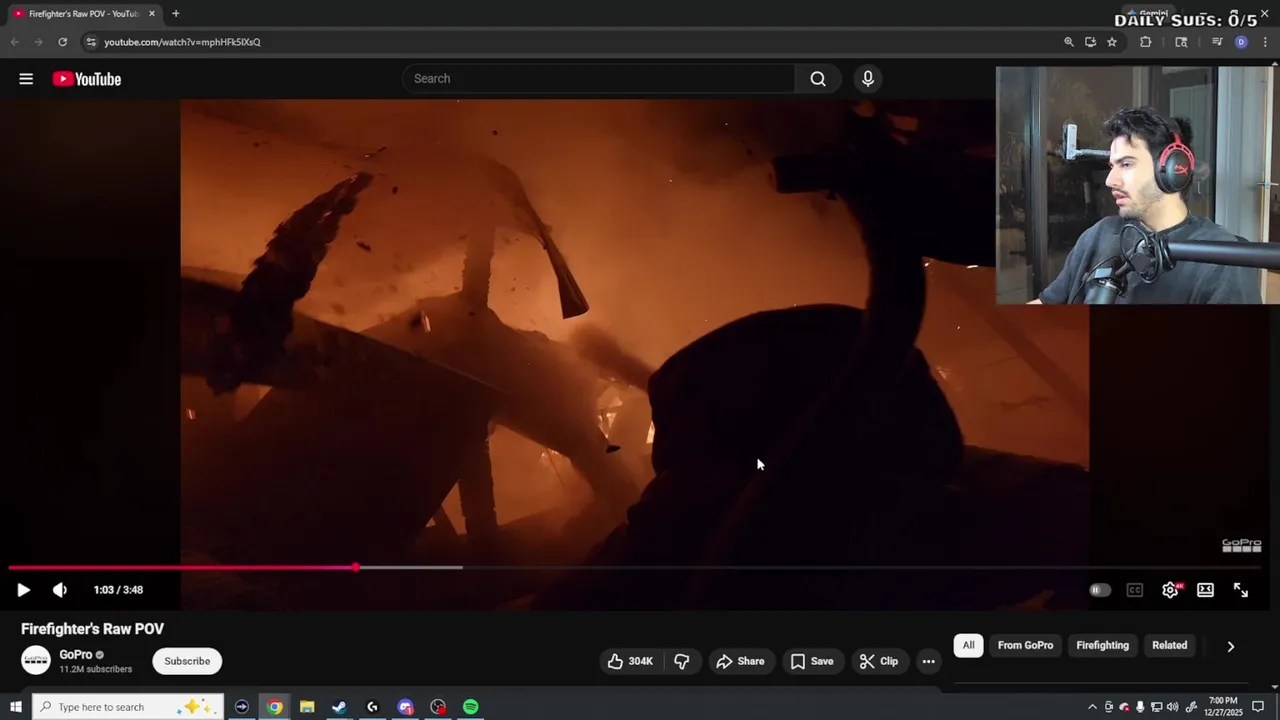Click the taskbar search box
1280x720 pixels.
click(129, 707)
